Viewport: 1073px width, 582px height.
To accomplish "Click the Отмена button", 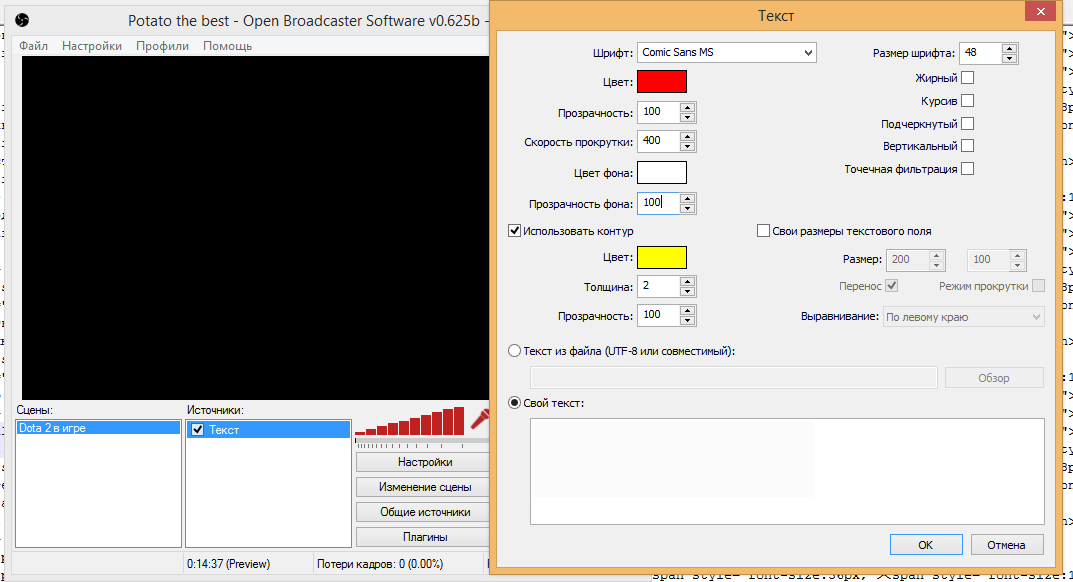I will pos(1006,545).
